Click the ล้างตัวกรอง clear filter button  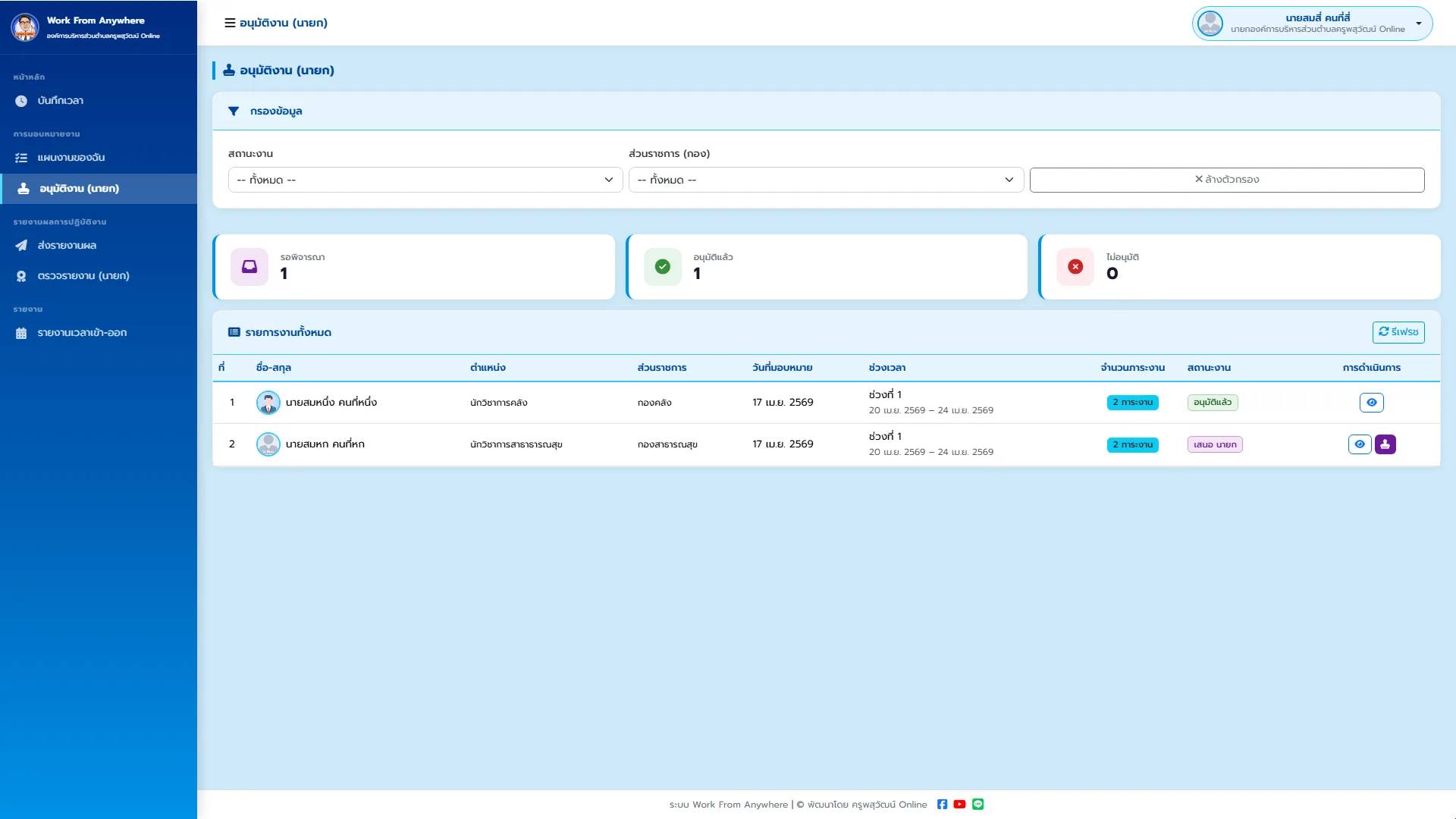1227,180
